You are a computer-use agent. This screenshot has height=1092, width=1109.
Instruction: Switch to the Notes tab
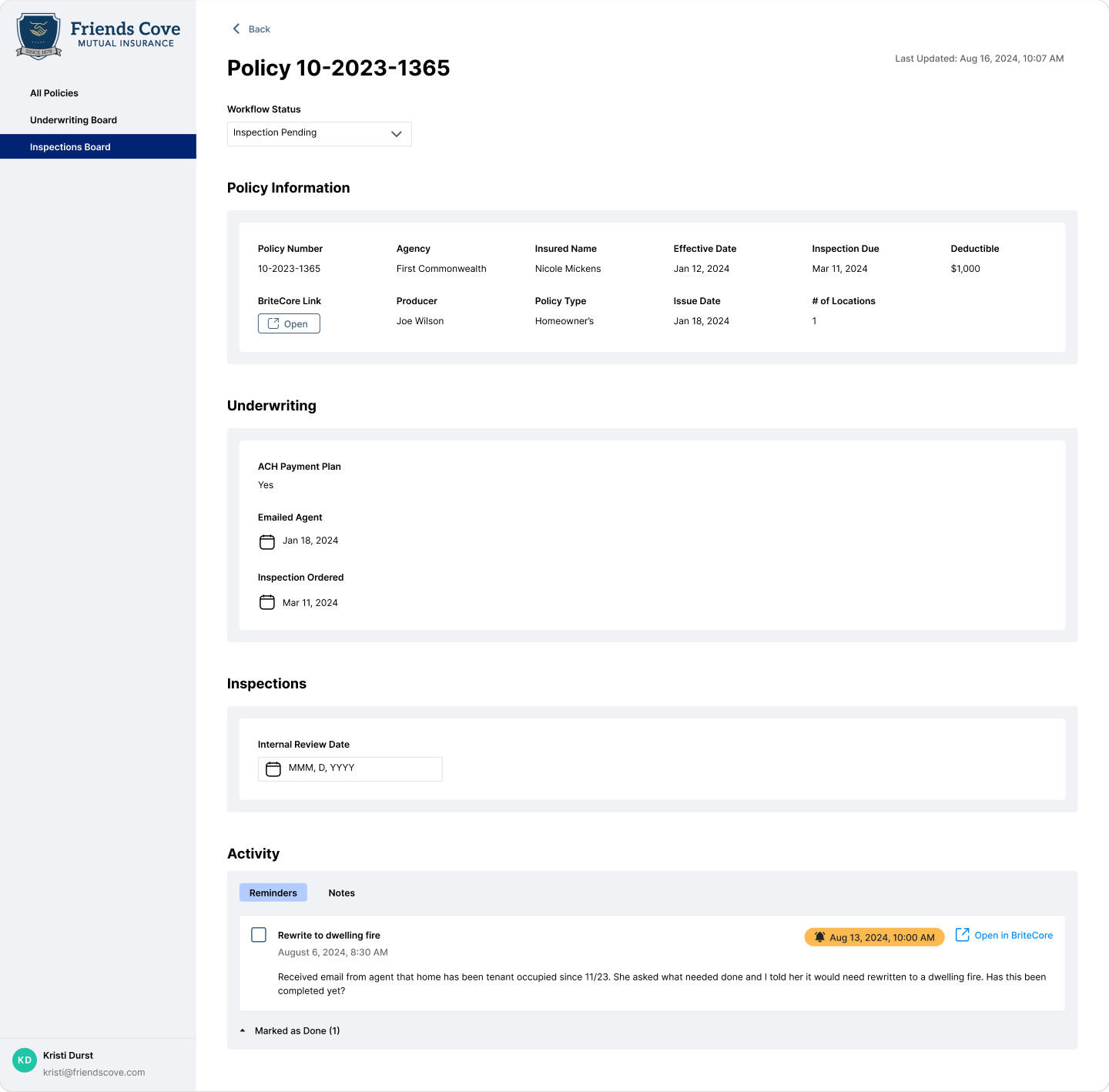coord(341,893)
